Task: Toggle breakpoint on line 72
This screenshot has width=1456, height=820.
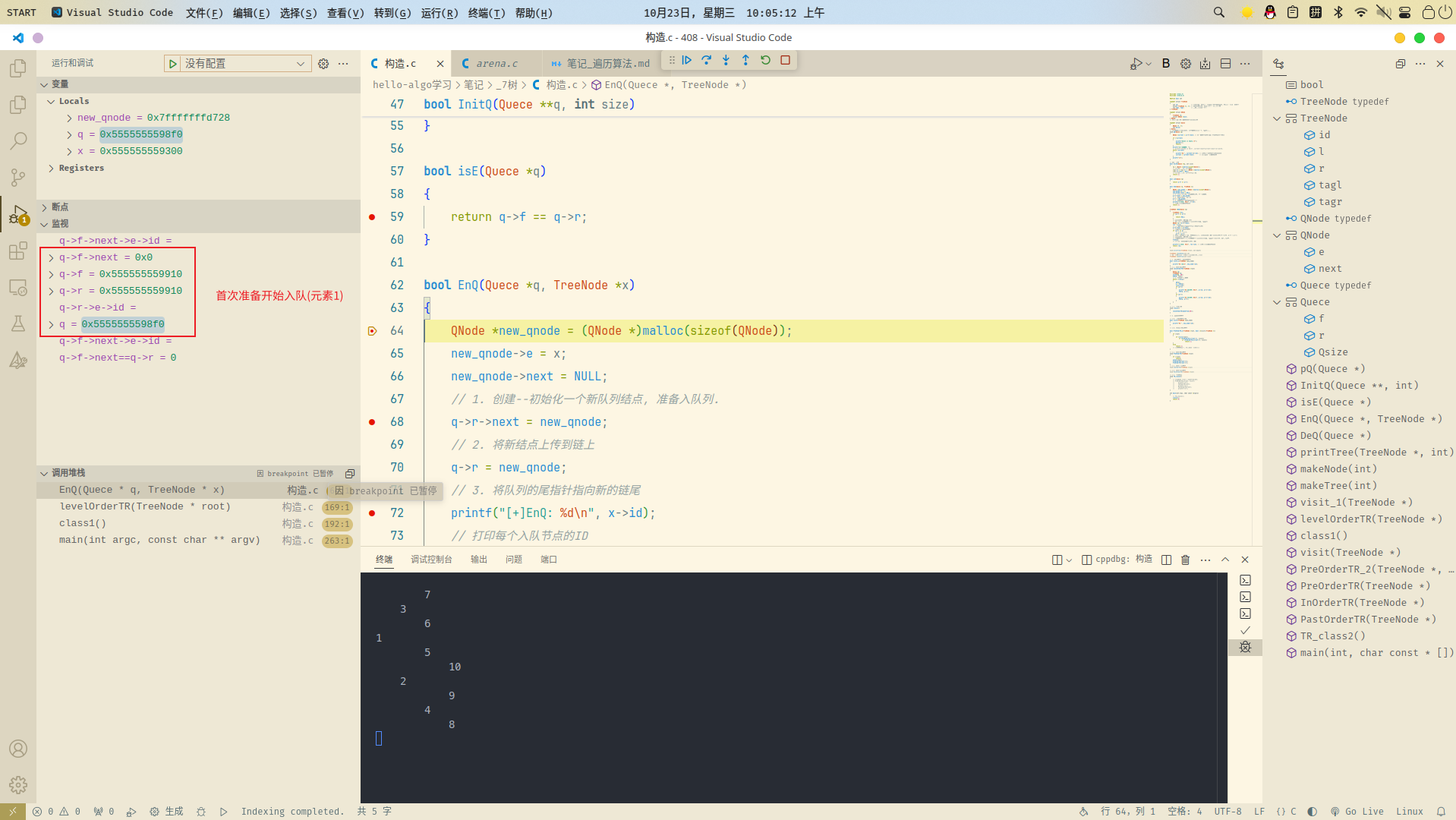Action: pyautogui.click(x=372, y=513)
